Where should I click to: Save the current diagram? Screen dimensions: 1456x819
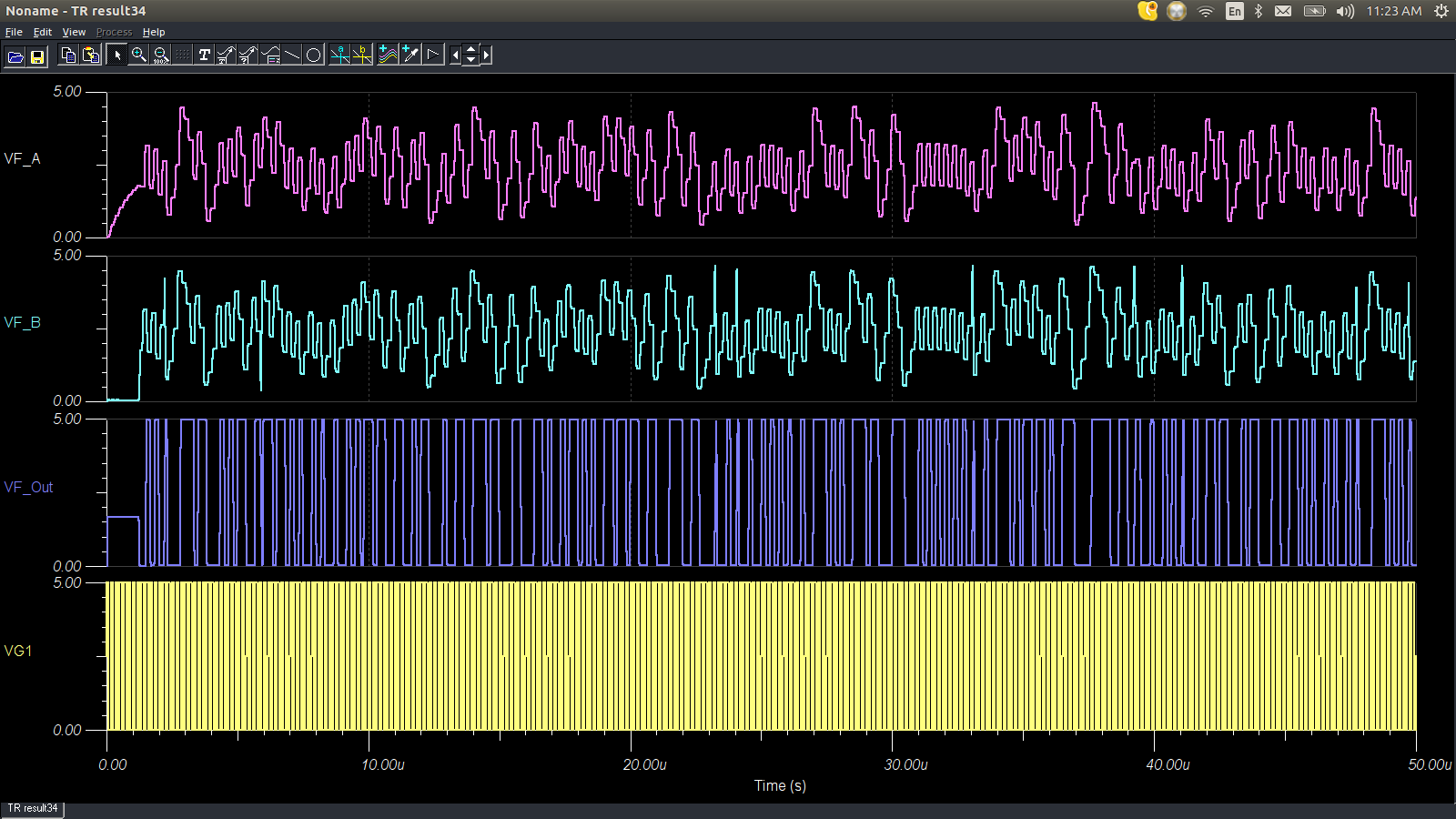tap(36, 55)
